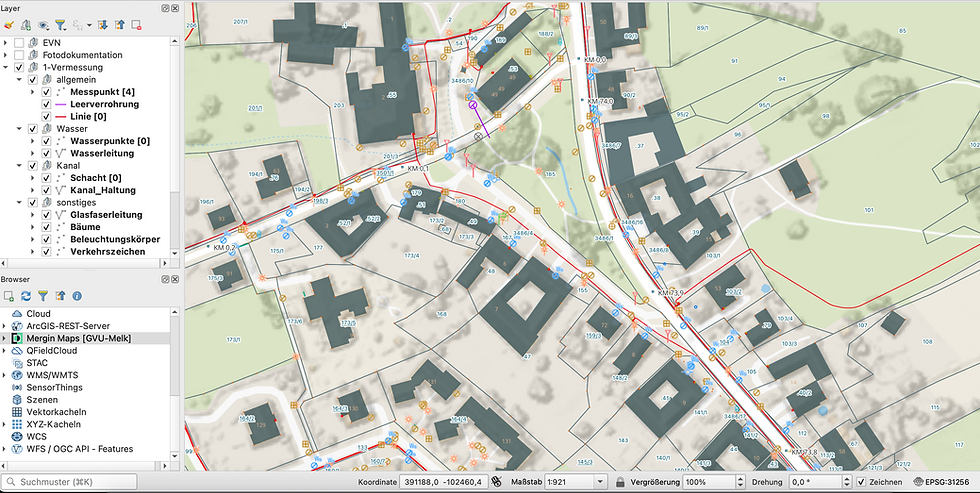
Task: Hide the Leerverrohrung layer
Action: [46, 104]
